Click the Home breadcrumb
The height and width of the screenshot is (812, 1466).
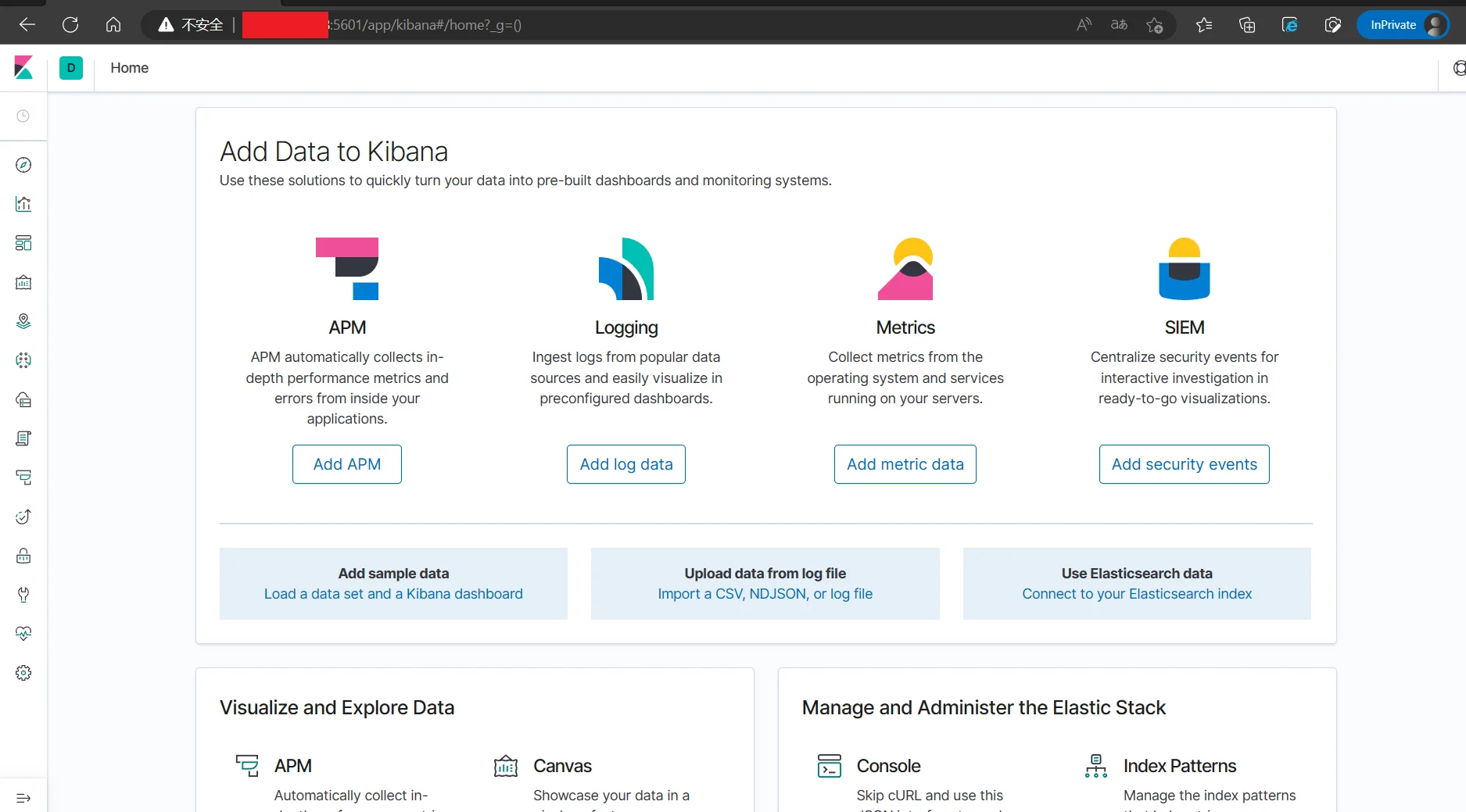click(x=129, y=68)
